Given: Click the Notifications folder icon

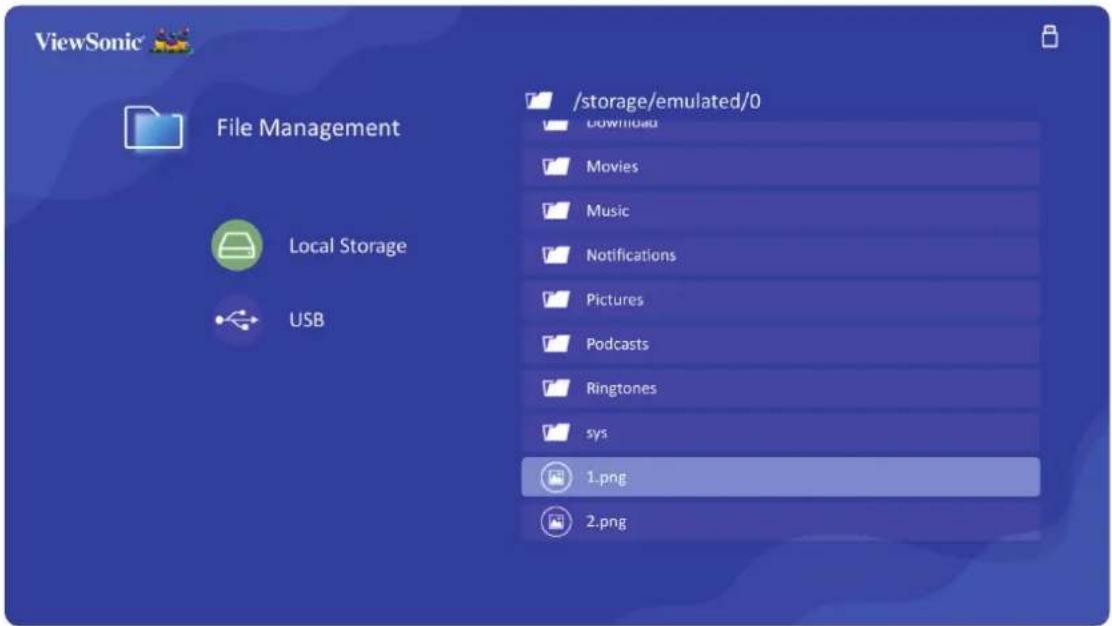Looking at the screenshot, I should point(556,255).
